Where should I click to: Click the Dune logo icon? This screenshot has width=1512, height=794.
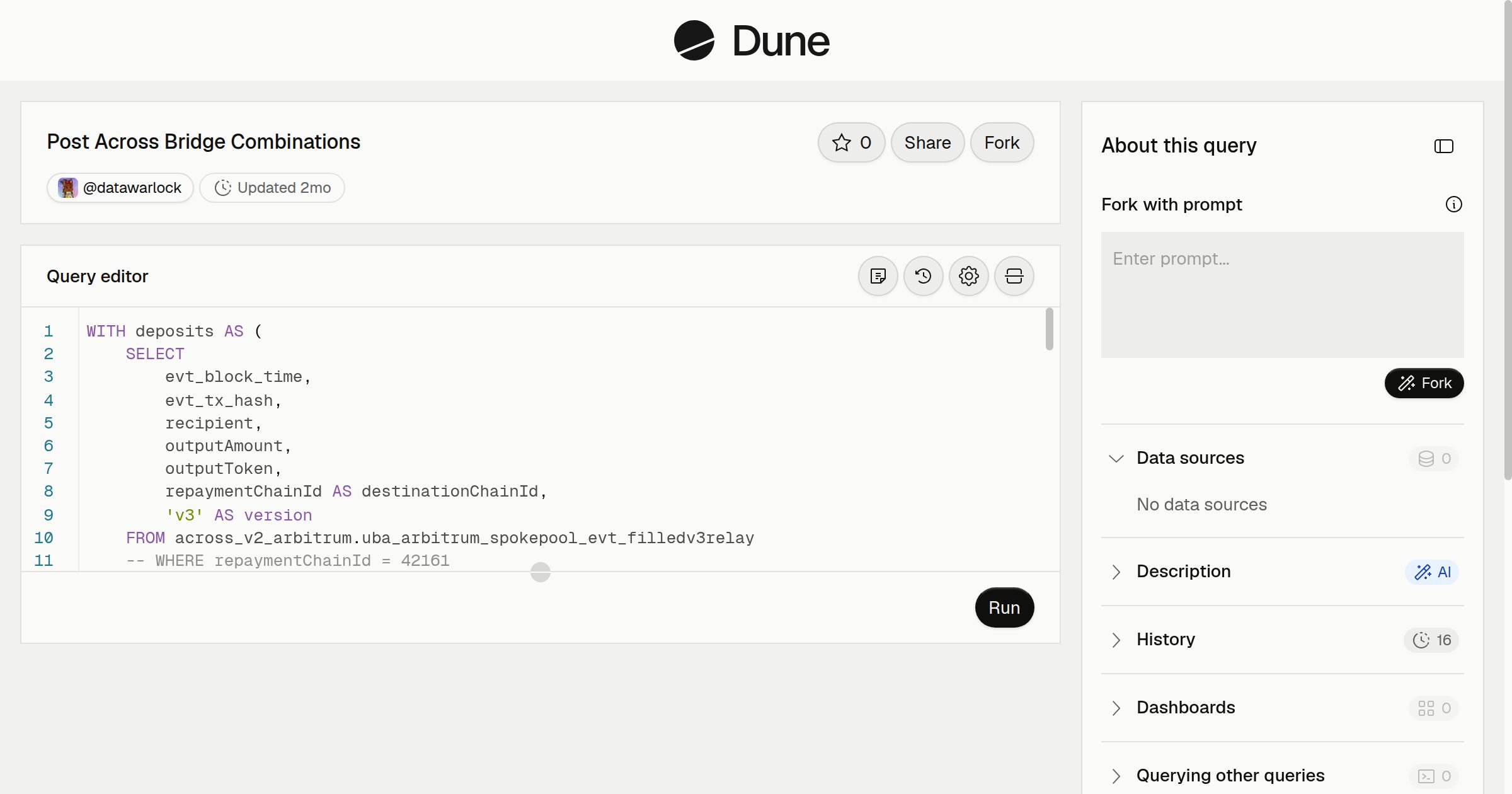pos(694,40)
